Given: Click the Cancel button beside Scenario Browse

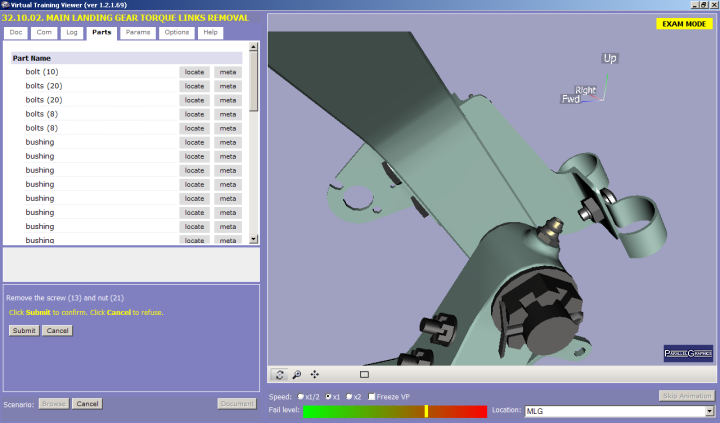Looking at the screenshot, I should point(87,404).
